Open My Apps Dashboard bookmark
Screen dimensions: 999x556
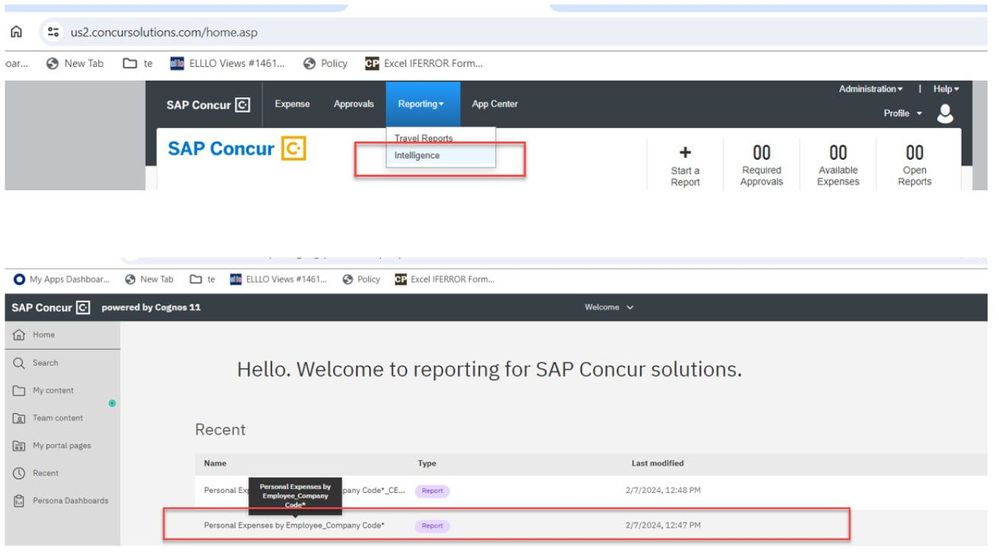pos(61,279)
